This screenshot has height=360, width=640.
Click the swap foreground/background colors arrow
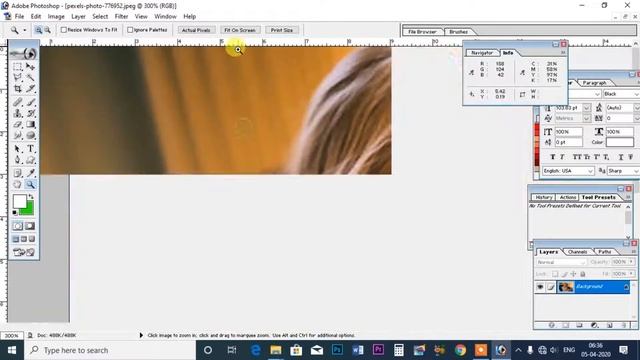coord(31,197)
